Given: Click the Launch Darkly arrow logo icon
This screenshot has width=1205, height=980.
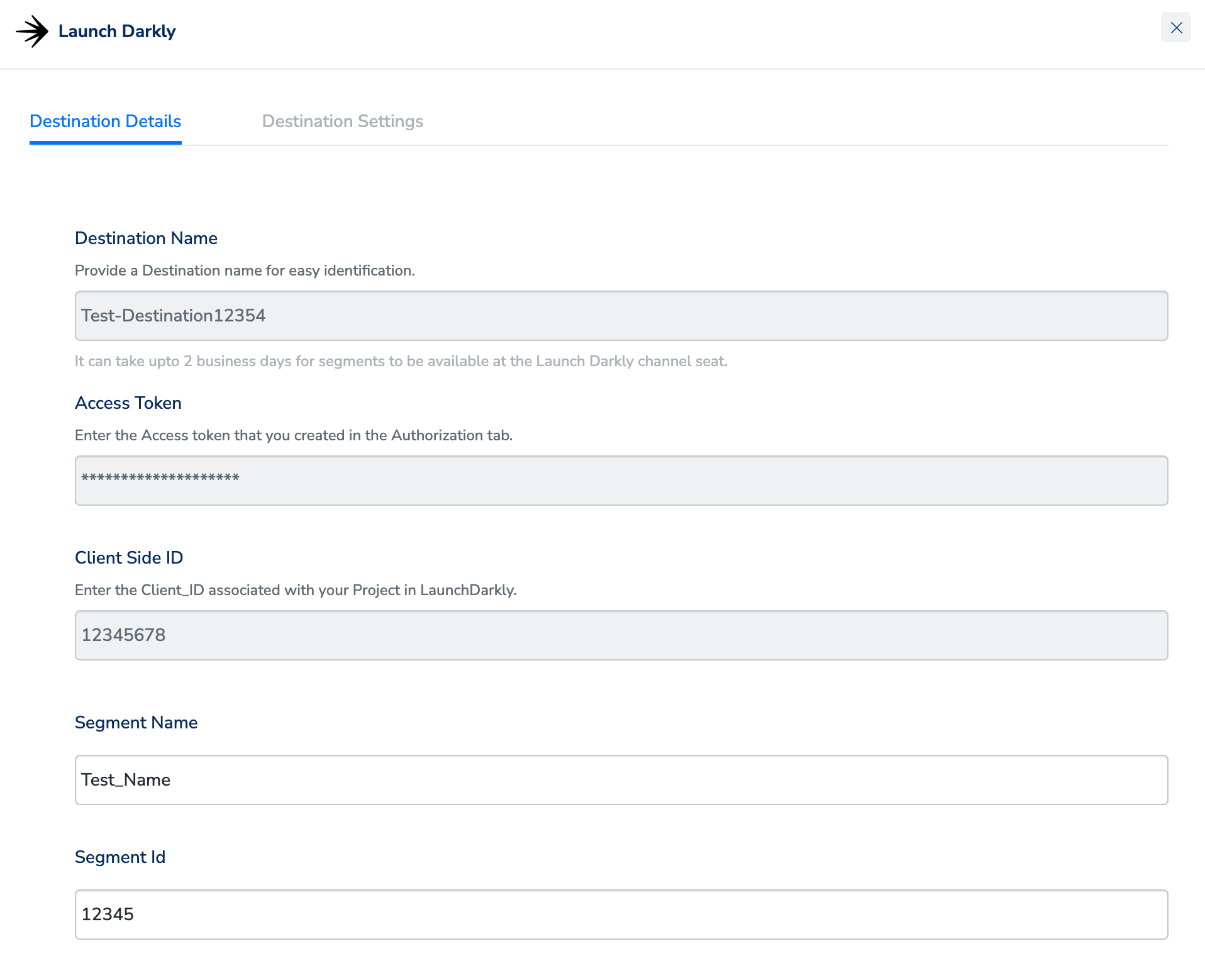Looking at the screenshot, I should pyautogui.click(x=32, y=31).
